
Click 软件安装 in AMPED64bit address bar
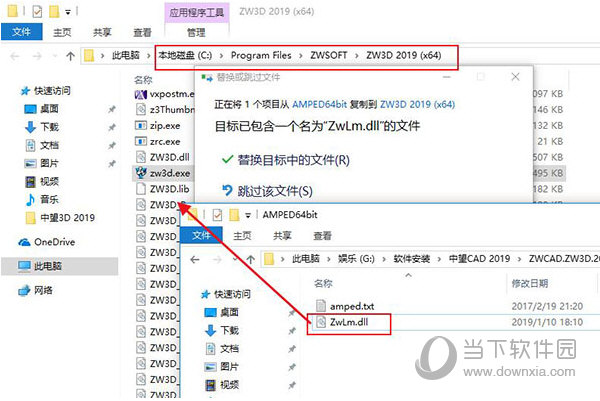click(x=412, y=259)
